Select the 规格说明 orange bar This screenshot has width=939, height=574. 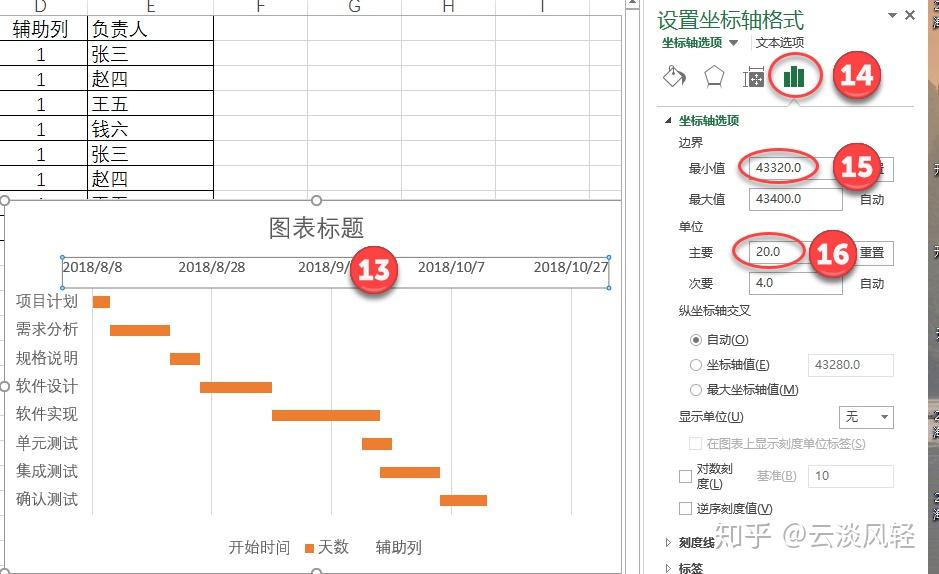(x=185, y=359)
